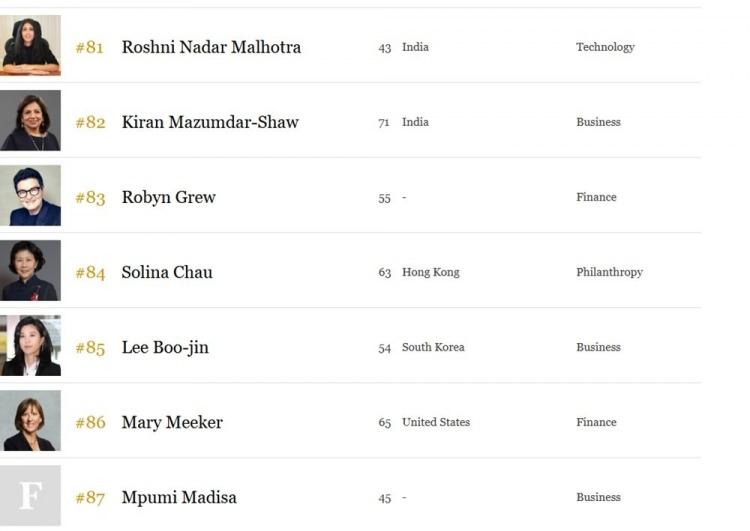Click Kiran Mazumdar-Shaw's portrait thumbnail

pos(30,121)
